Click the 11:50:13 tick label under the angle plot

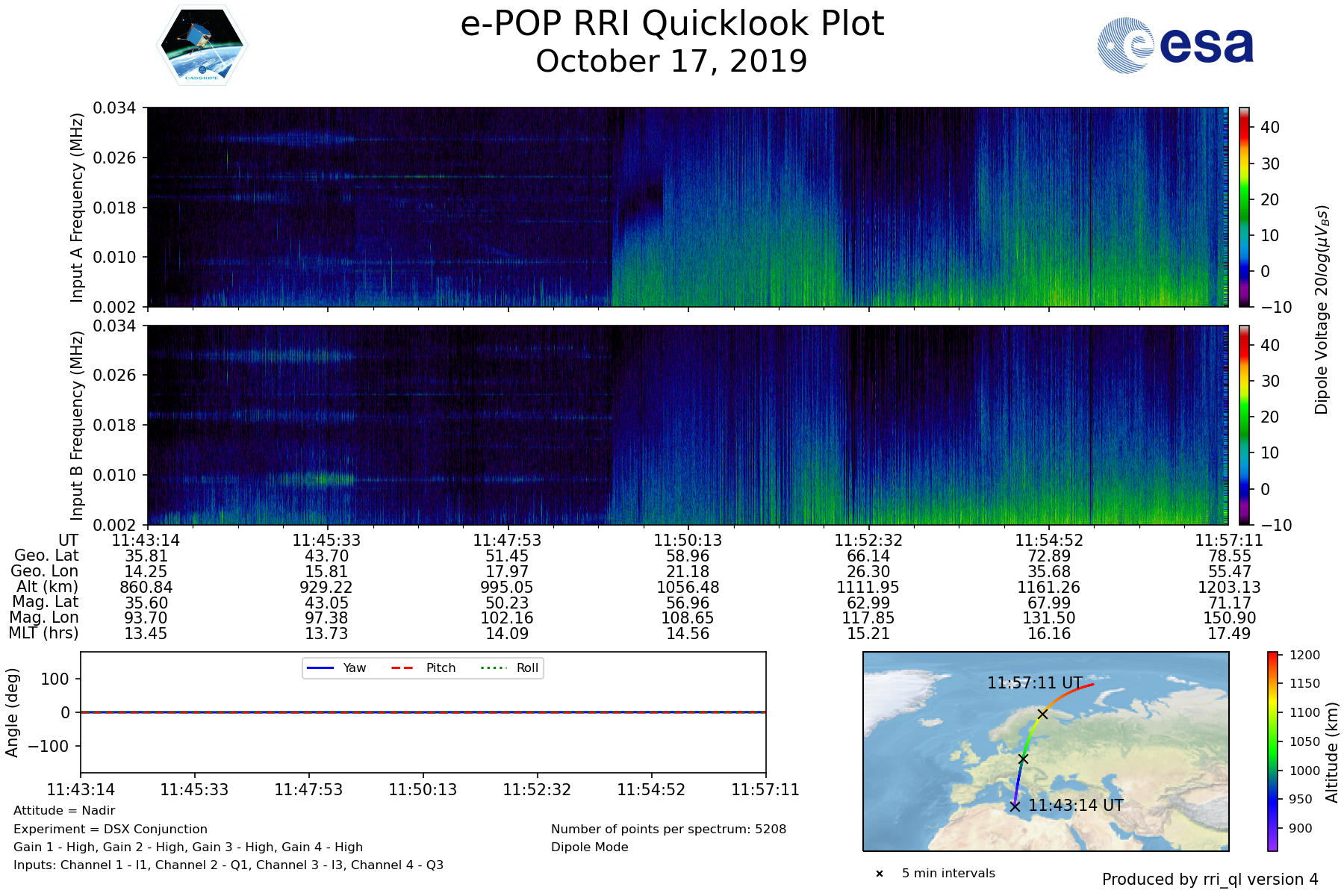click(423, 790)
